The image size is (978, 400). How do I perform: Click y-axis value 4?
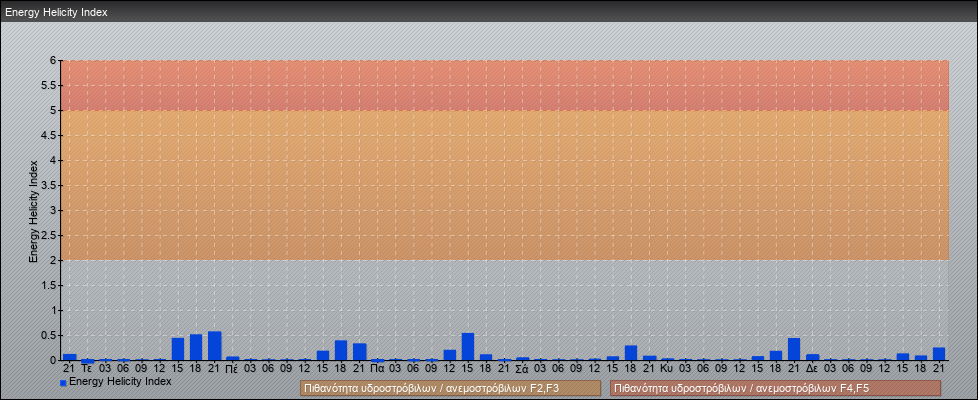click(x=54, y=160)
